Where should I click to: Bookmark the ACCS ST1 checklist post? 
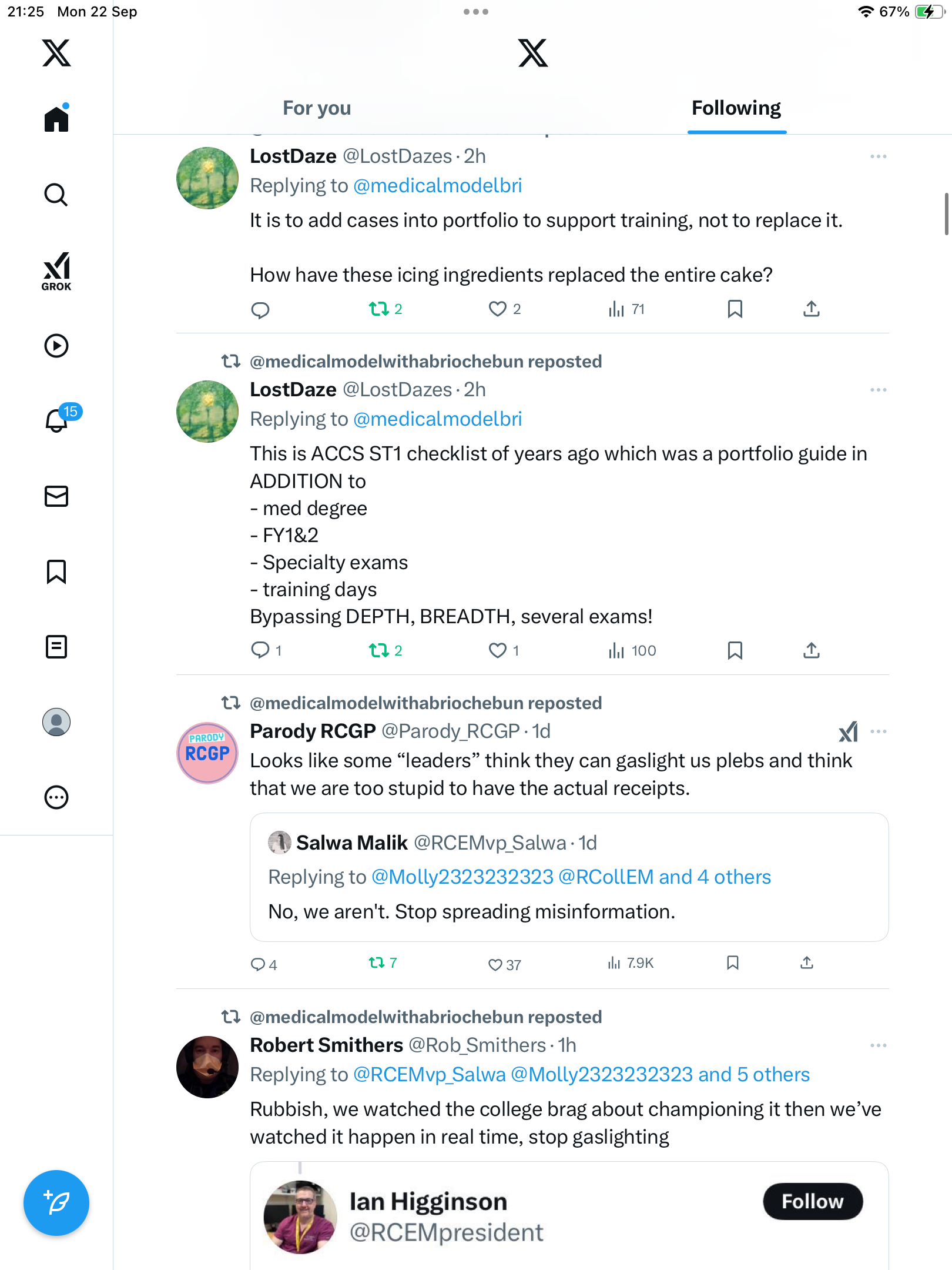(735, 650)
